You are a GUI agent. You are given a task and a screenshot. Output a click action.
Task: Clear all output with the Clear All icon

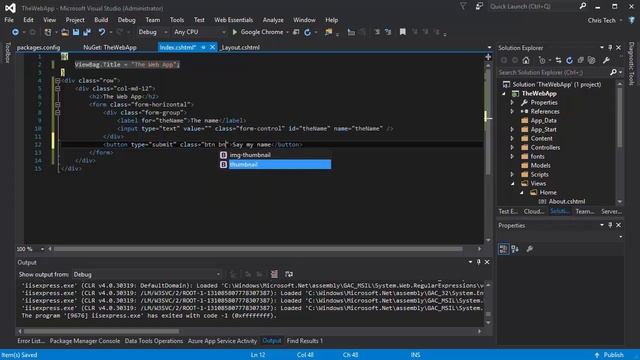tap(274, 274)
